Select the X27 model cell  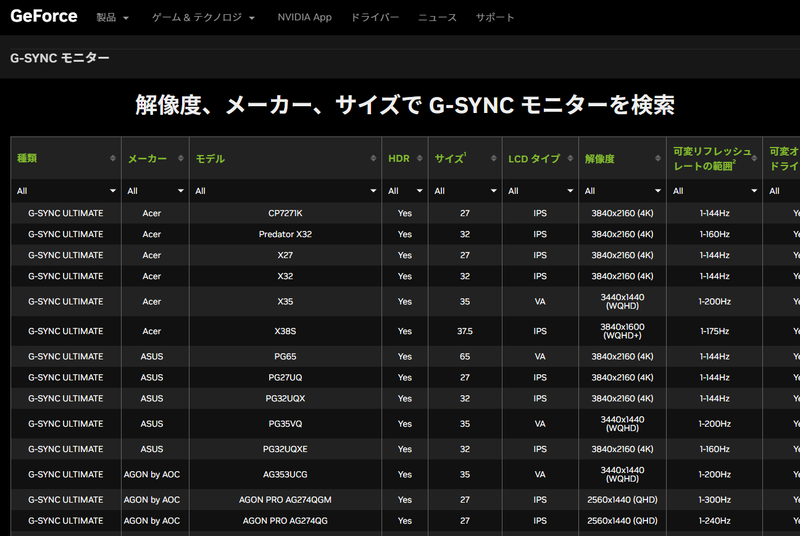click(285, 255)
